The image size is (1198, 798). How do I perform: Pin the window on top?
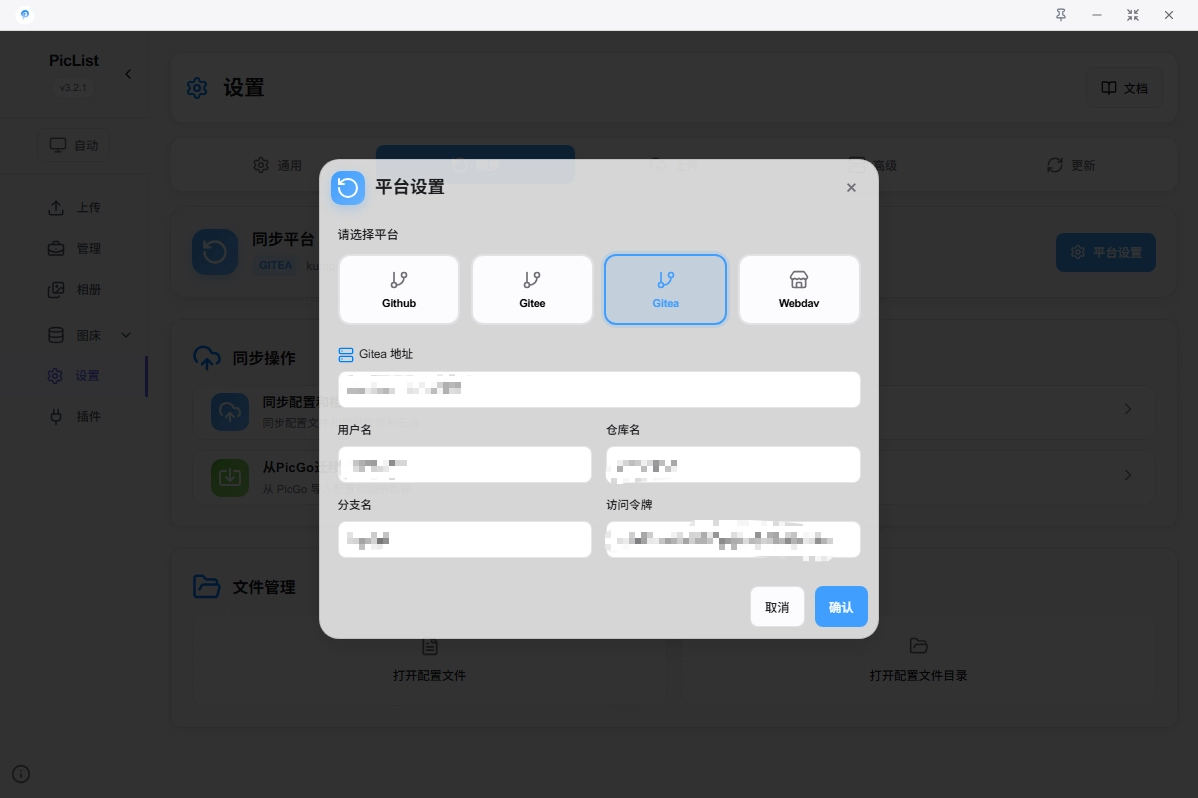point(1061,15)
